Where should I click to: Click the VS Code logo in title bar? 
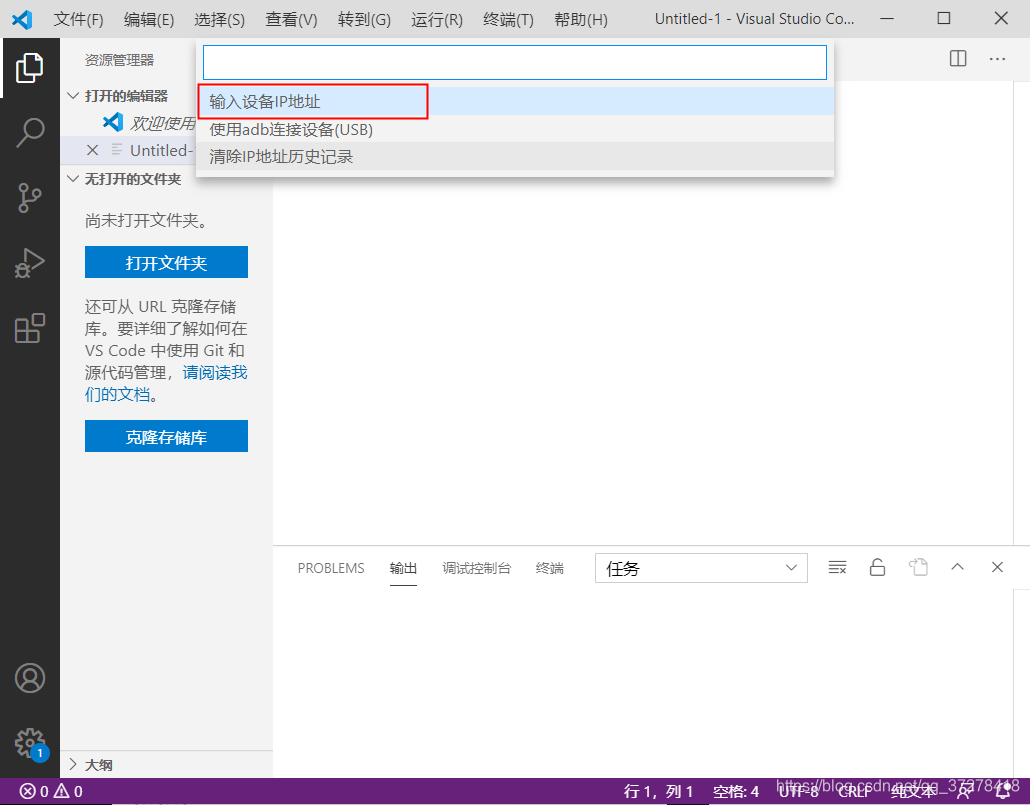pyautogui.click(x=22, y=19)
